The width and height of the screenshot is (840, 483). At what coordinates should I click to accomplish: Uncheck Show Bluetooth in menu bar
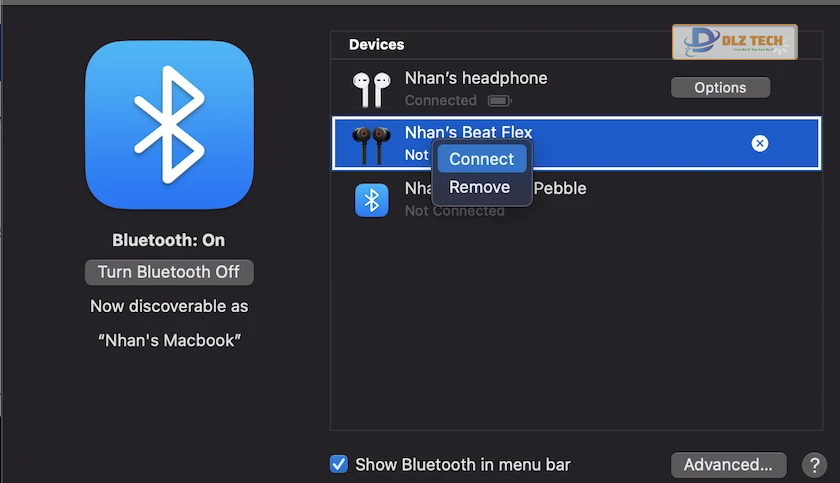click(x=339, y=464)
